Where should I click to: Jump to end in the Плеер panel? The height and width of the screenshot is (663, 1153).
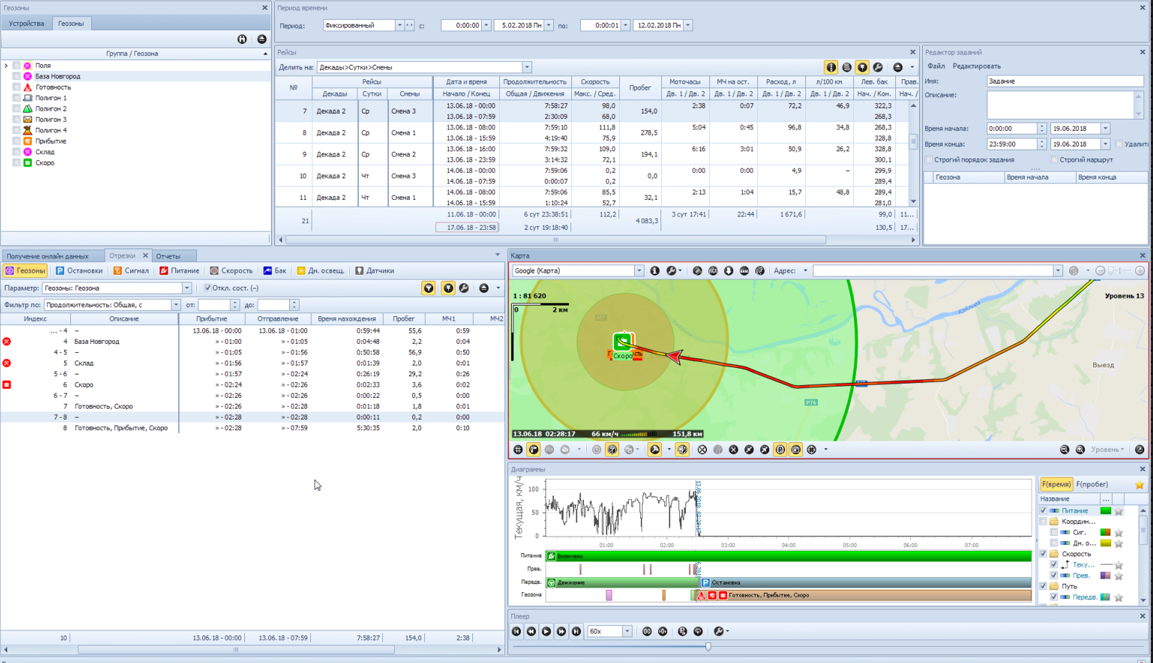tap(576, 631)
